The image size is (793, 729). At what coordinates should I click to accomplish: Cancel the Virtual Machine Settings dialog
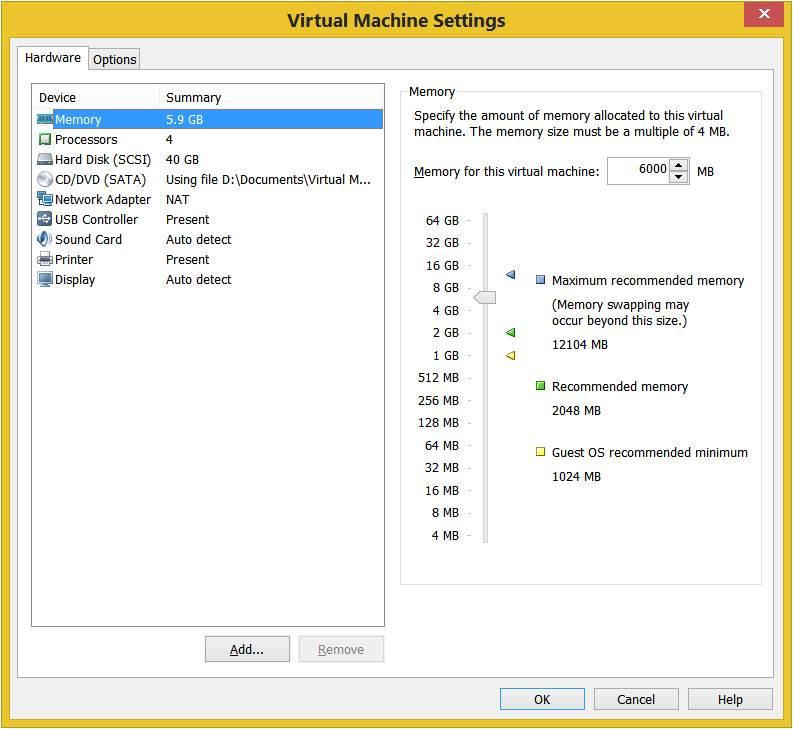pyautogui.click(x=636, y=699)
